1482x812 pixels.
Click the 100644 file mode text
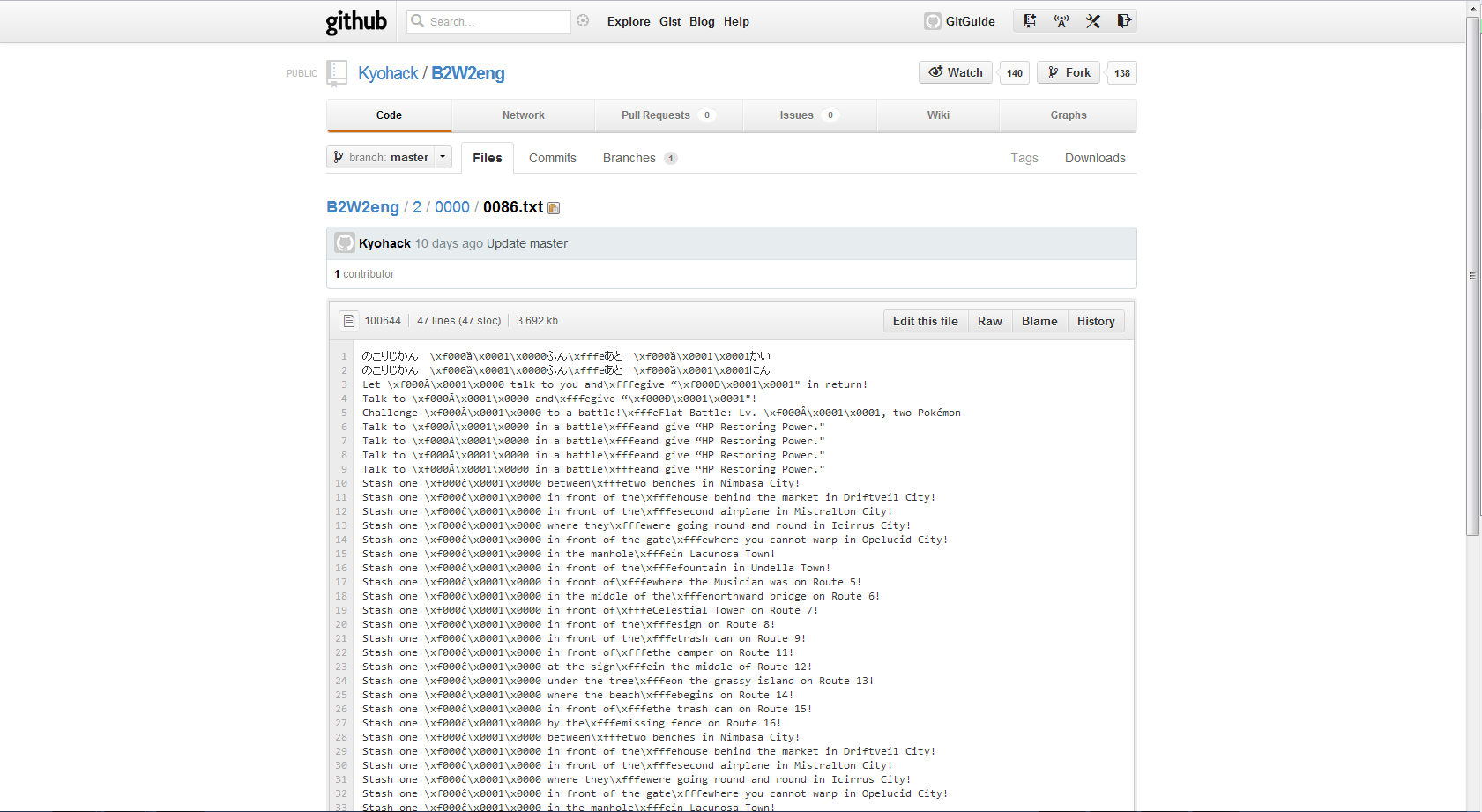pyautogui.click(x=383, y=321)
